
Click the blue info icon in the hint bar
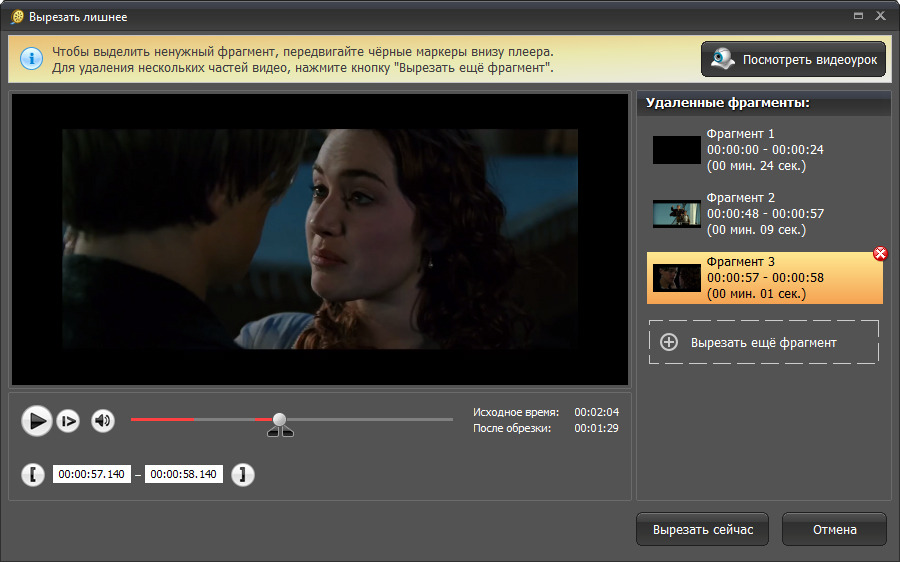[x=32, y=59]
